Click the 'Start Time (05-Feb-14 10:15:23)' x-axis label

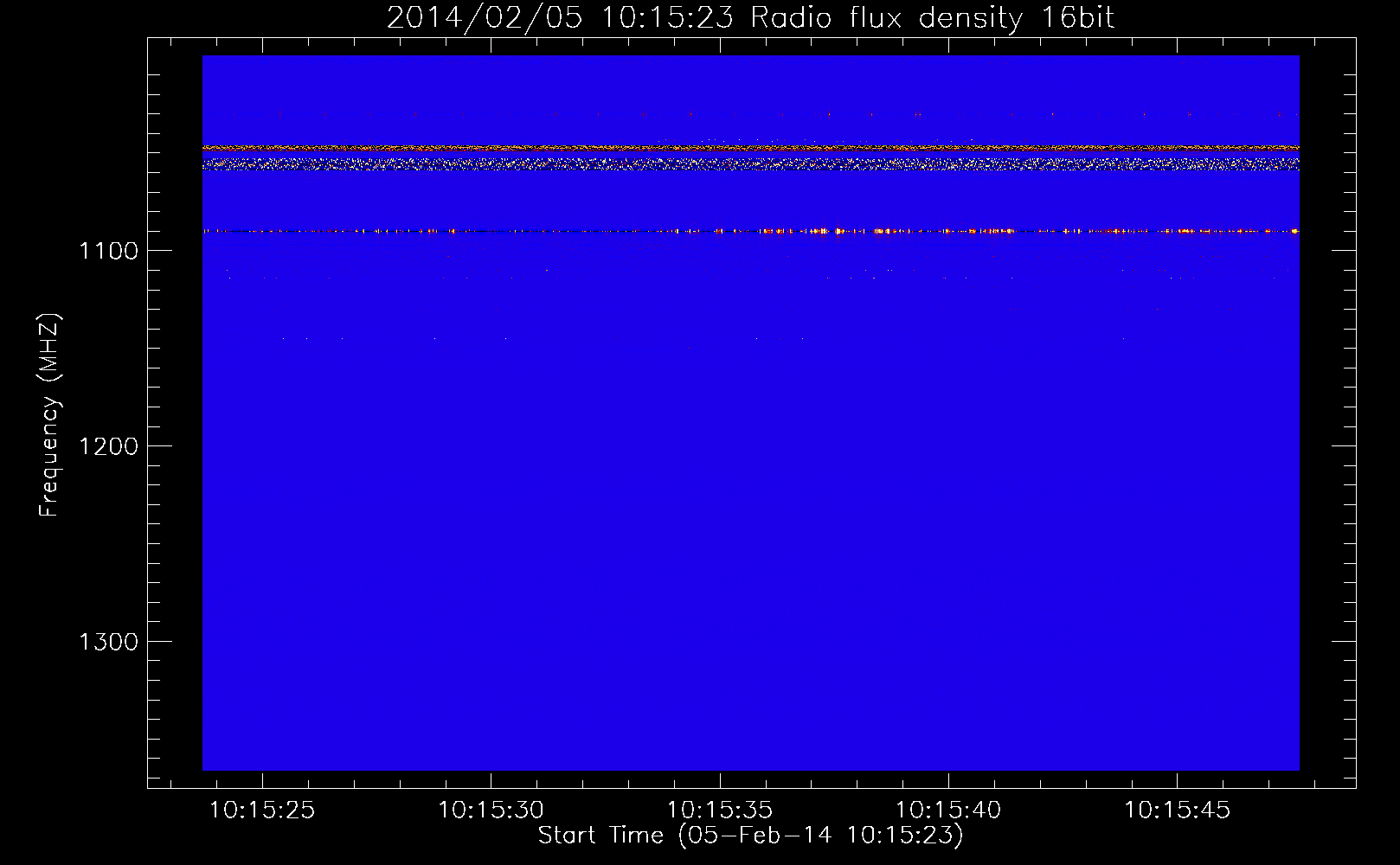click(x=750, y=836)
